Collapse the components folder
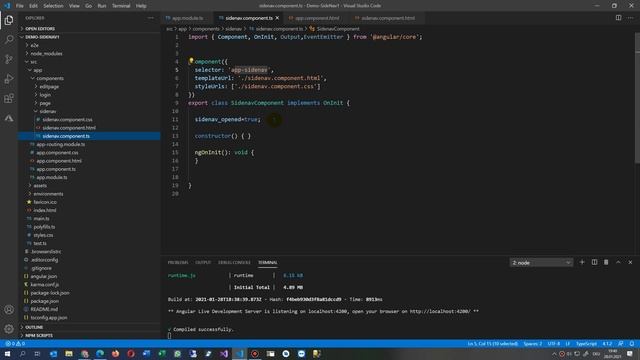Screen dimensions: 640x360 [50, 78]
